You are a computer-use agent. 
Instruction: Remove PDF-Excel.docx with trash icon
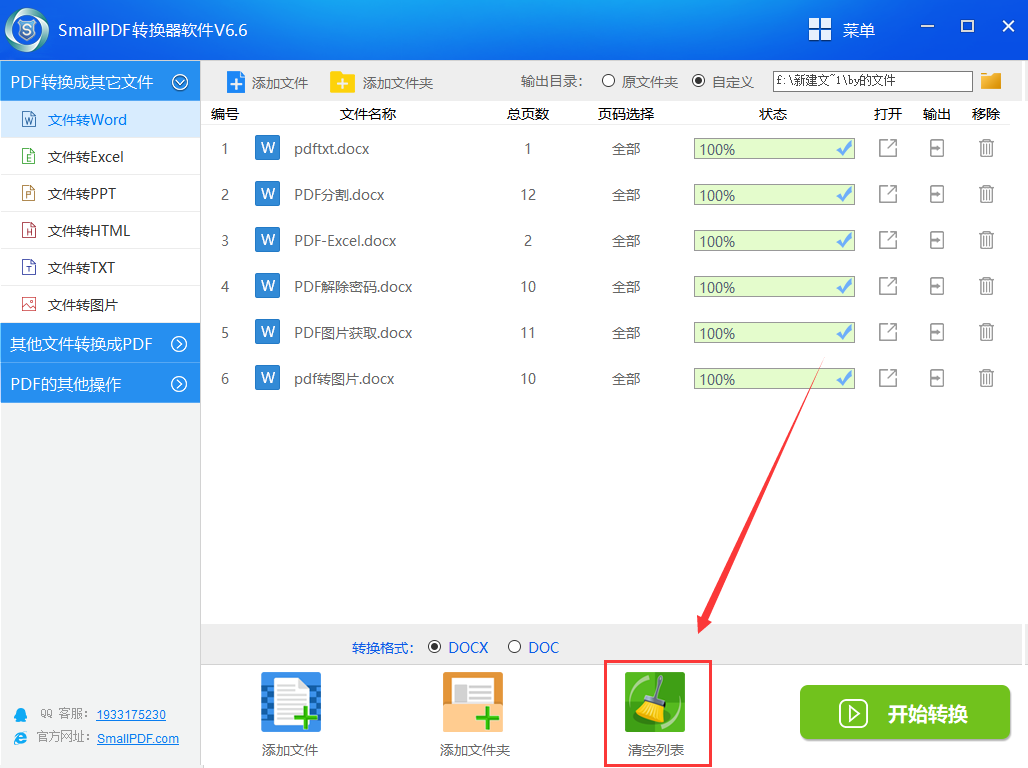click(986, 241)
